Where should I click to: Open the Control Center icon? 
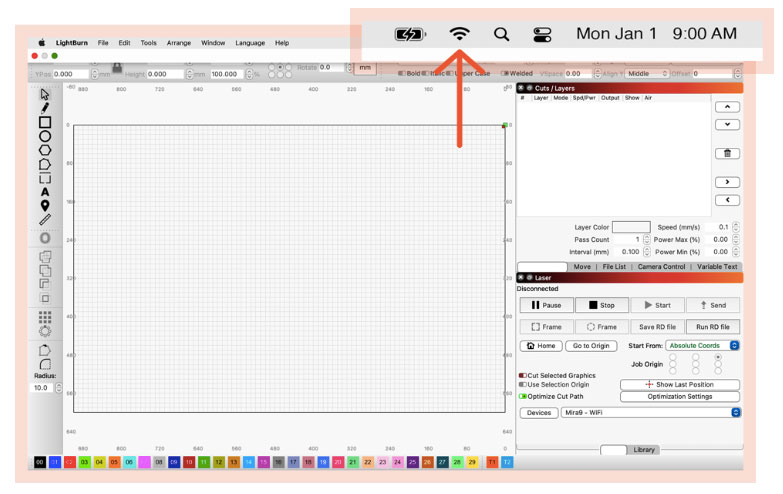(x=542, y=34)
